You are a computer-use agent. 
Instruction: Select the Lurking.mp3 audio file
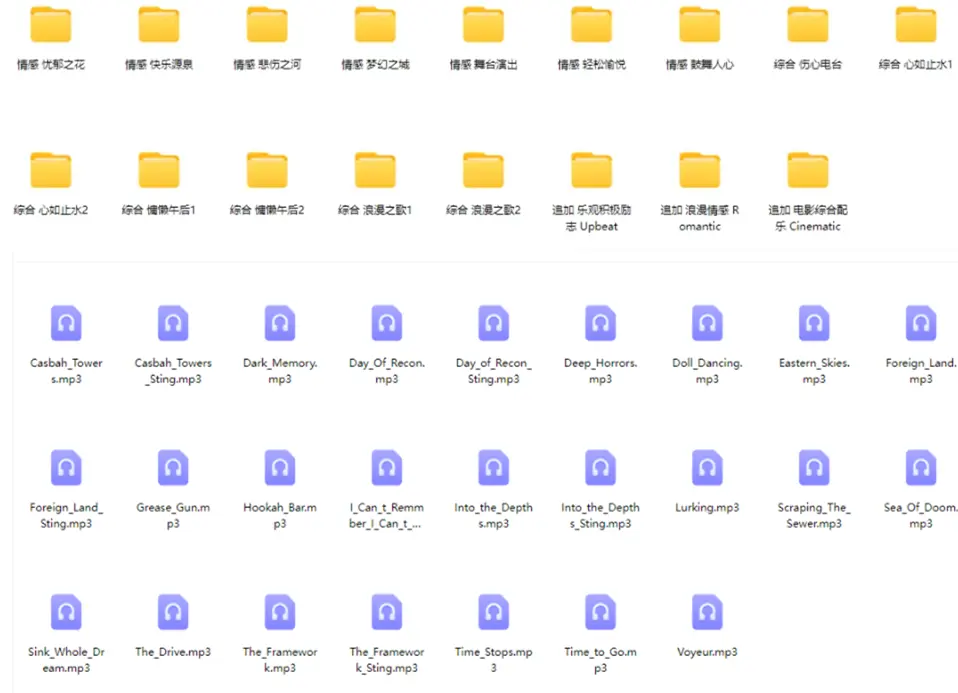(706, 466)
